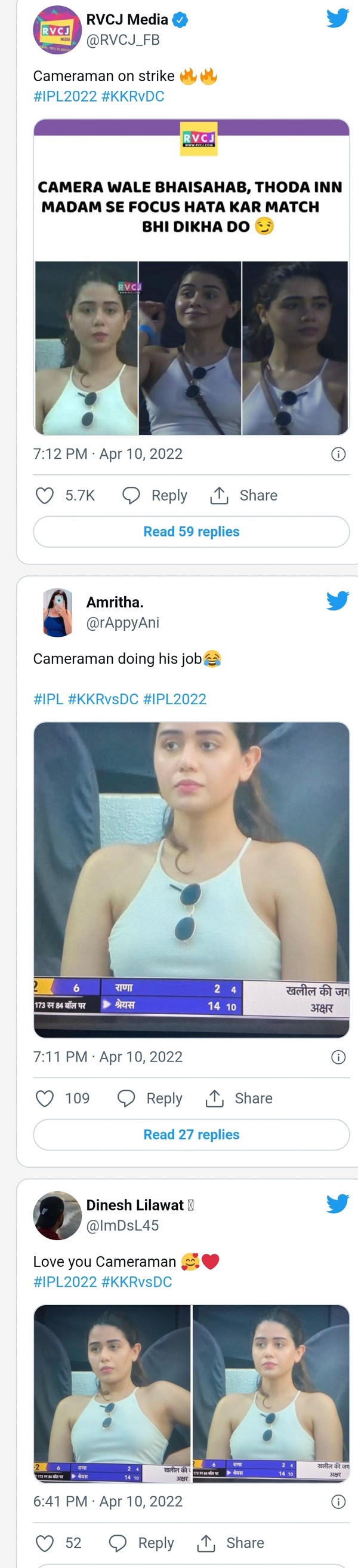Screen dimensions: 358x1568
Task: Click the Reply icon on Amritha's tweet
Action: [x=126, y=1098]
